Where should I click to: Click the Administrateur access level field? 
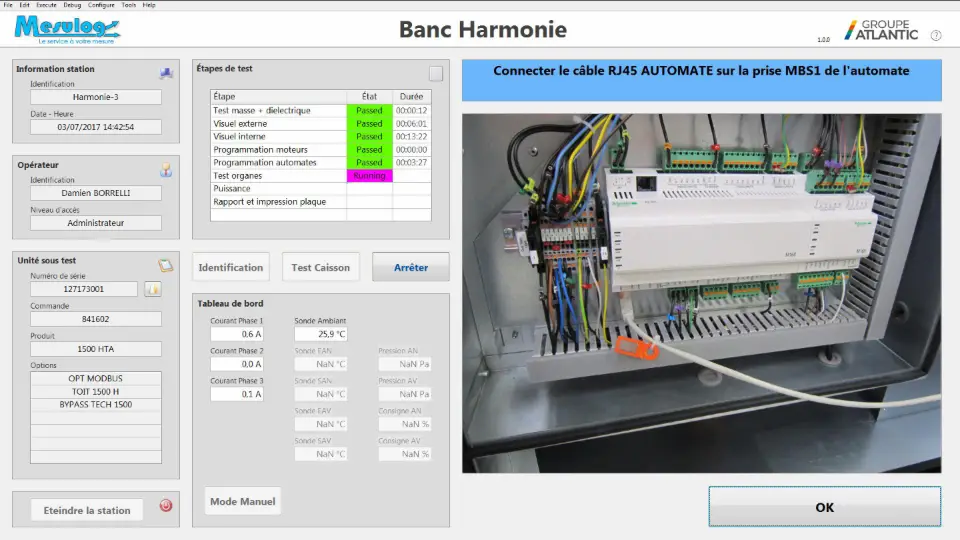[96, 223]
